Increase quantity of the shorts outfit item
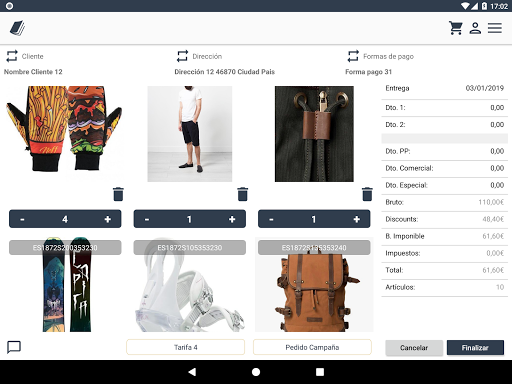This screenshot has height=384, width=512. pos(232,219)
